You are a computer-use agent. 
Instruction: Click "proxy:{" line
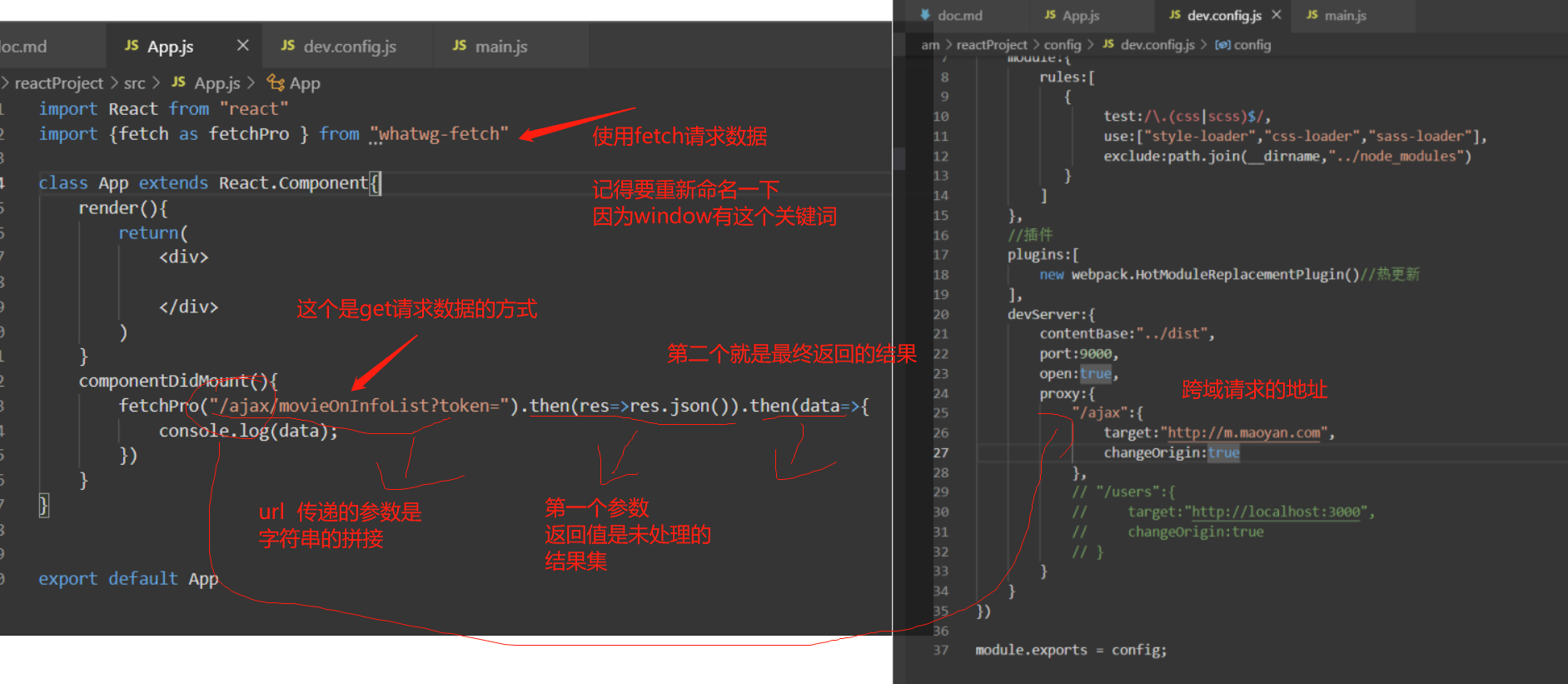click(1067, 394)
